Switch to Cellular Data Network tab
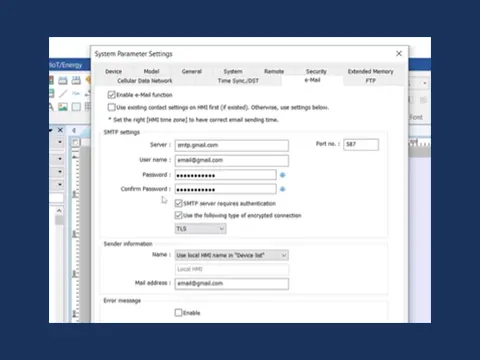This screenshot has height=360, width=480. 145,81
